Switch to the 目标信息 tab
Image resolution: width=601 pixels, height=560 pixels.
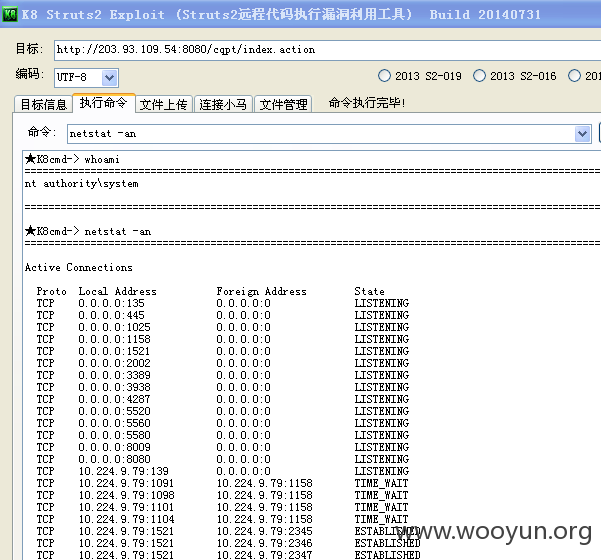(x=43, y=104)
